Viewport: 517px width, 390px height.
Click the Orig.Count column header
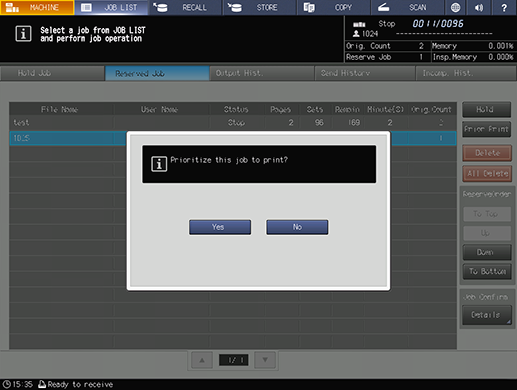(431, 109)
